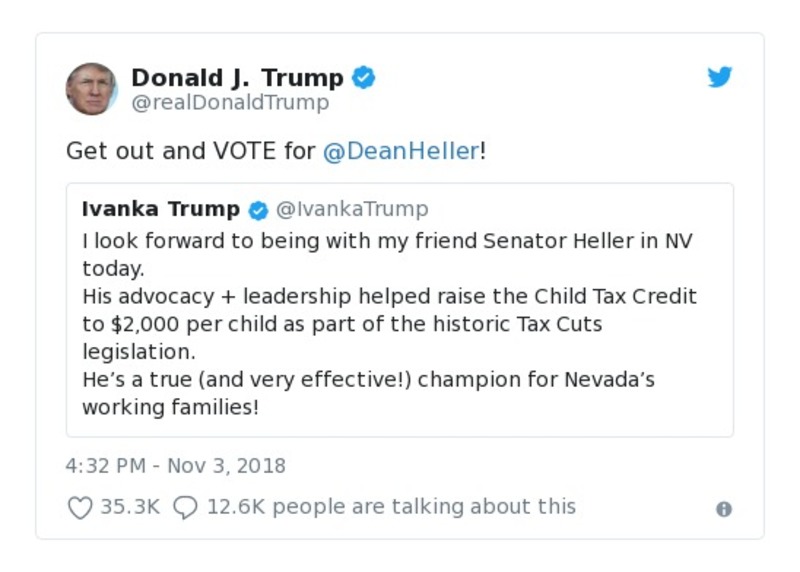Viewport: 800px width, 572px height.
Task: Like the tweet with the heart icon
Action: [80, 507]
